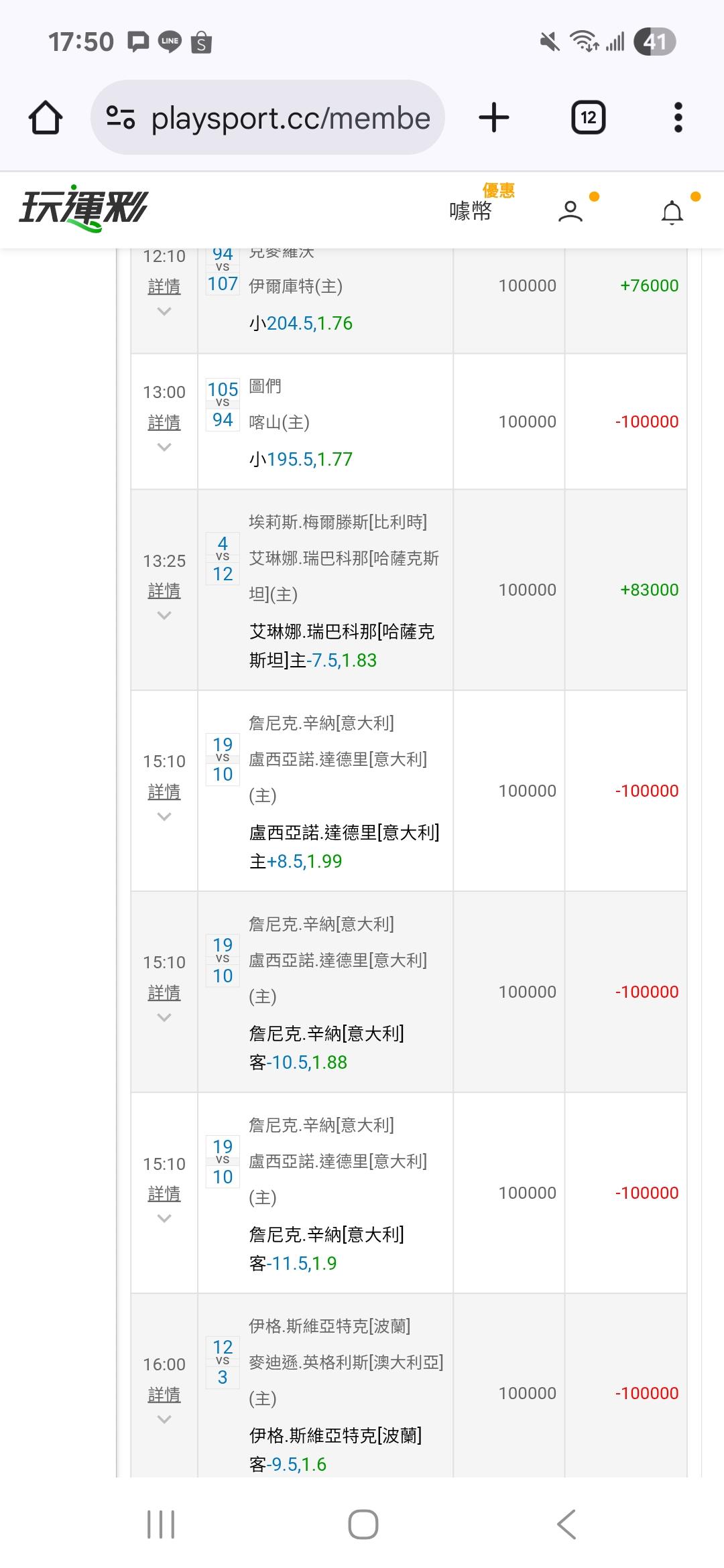
Task: Open 詳情 link for the 13:25 match
Action: pyautogui.click(x=164, y=591)
